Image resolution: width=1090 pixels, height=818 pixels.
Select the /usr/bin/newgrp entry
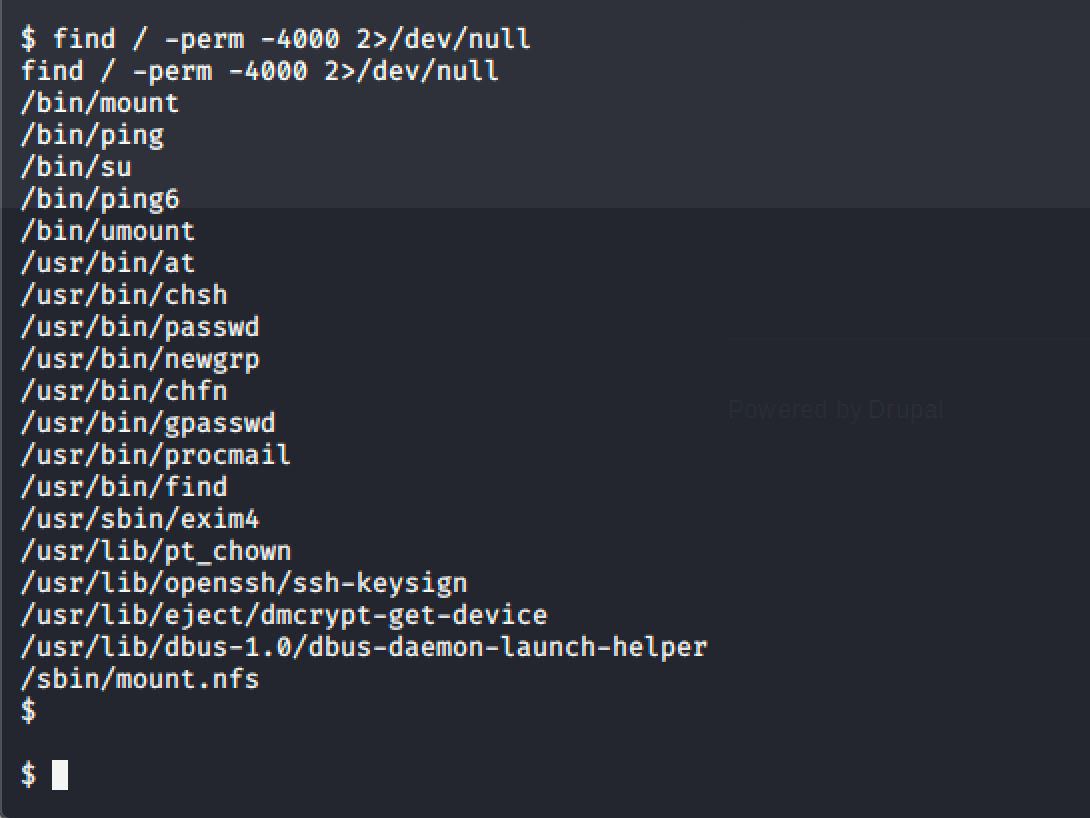pos(140,359)
